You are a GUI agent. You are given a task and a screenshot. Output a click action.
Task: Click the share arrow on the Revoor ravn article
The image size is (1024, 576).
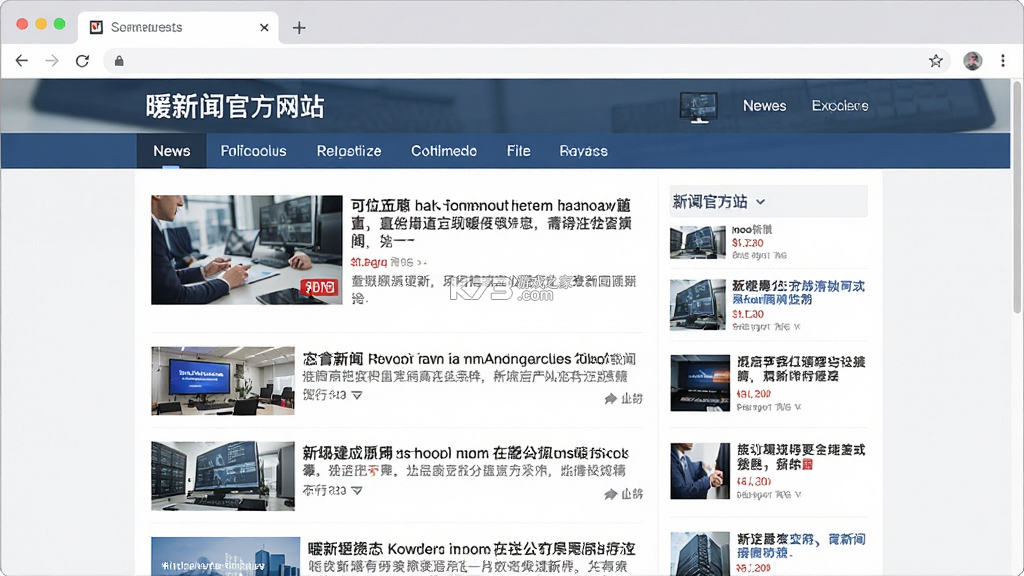[x=611, y=398]
